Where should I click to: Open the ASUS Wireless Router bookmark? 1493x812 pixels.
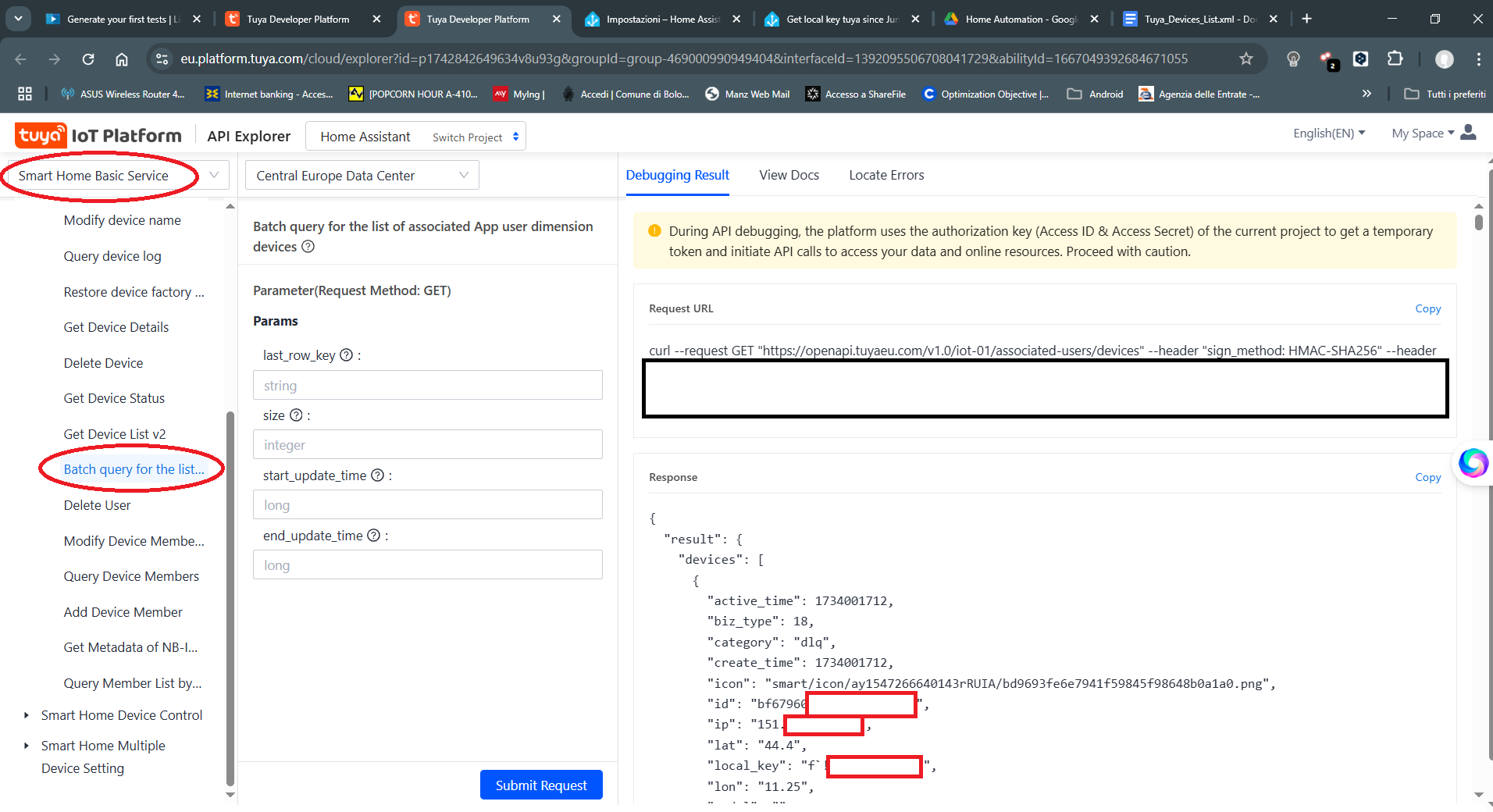coord(123,94)
